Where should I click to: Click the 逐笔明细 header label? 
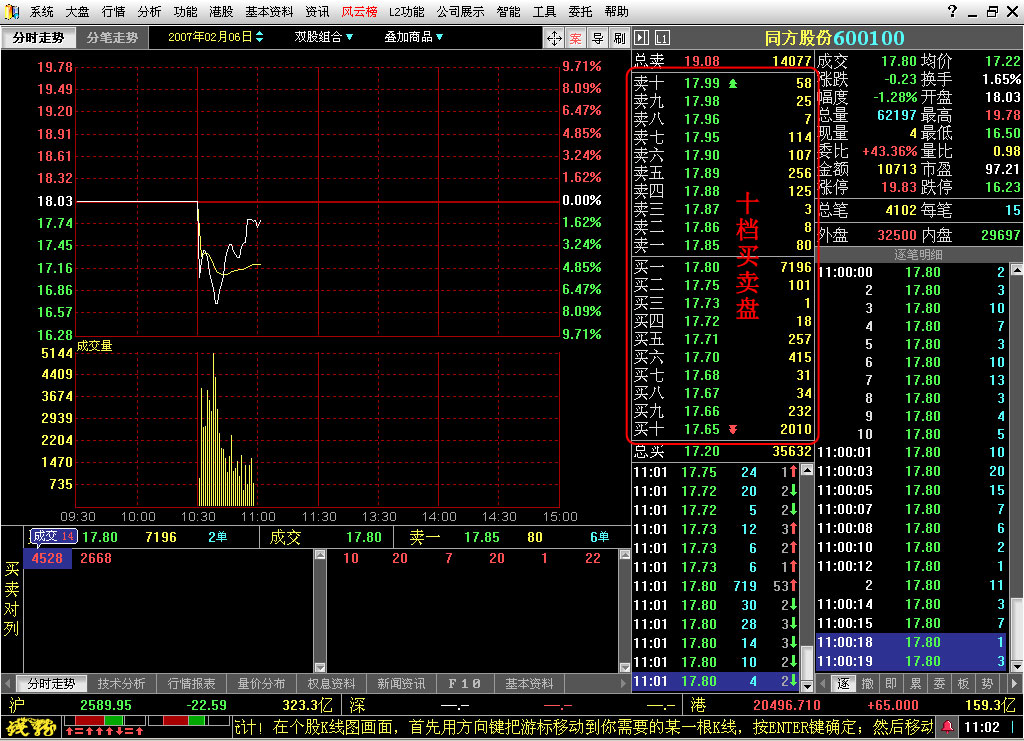tap(918, 254)
